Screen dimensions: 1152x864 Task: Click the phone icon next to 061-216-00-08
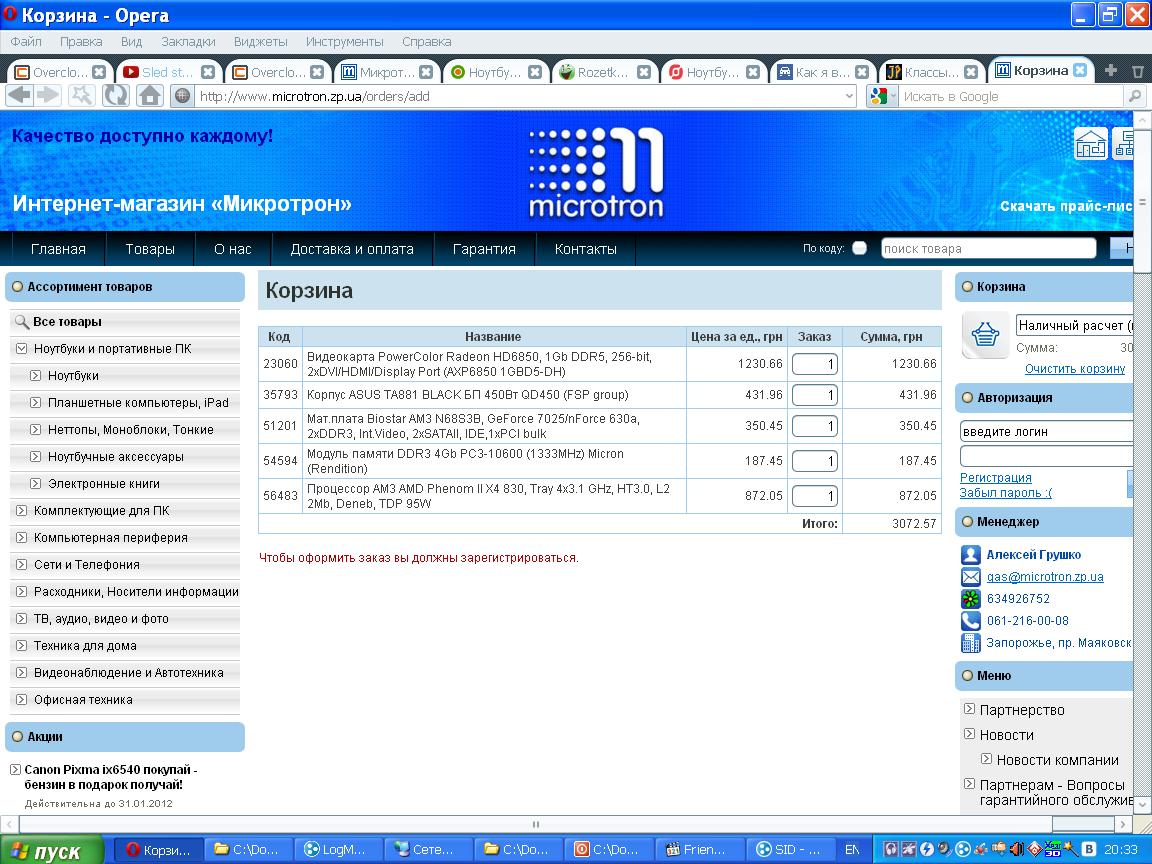[x=971, y=621]
